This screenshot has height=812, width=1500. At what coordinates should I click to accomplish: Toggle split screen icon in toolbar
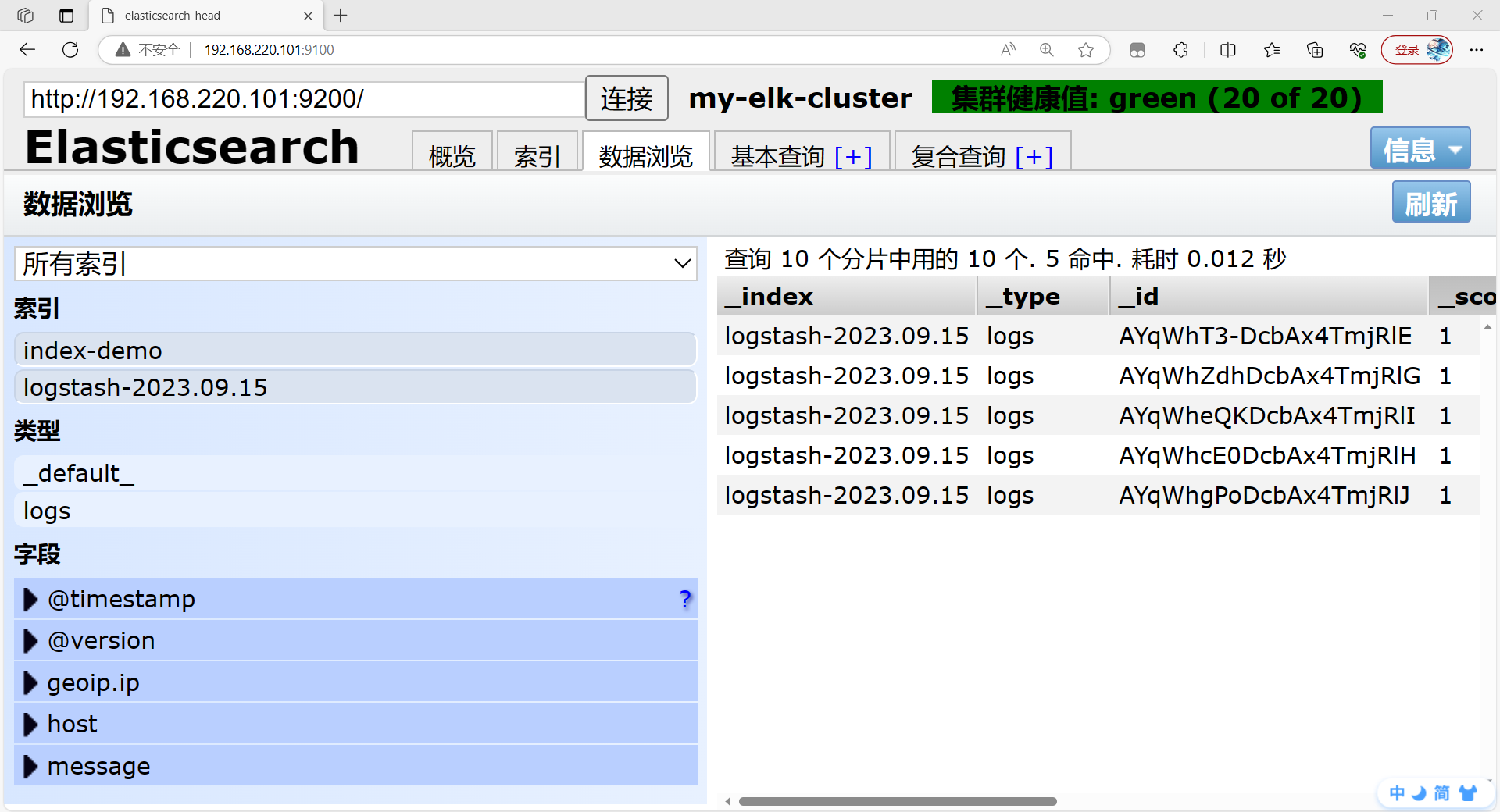pyautogui.click(x=1228, y=50)
